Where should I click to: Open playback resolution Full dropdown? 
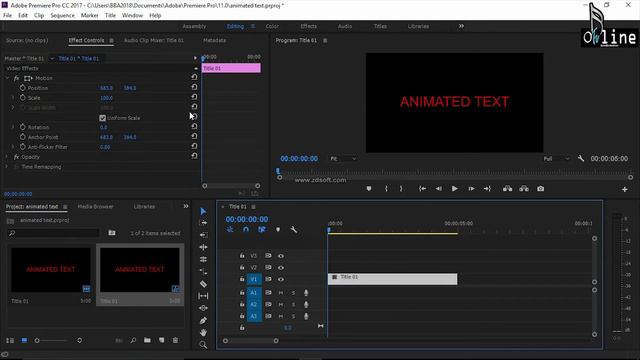tap(556, 158)
